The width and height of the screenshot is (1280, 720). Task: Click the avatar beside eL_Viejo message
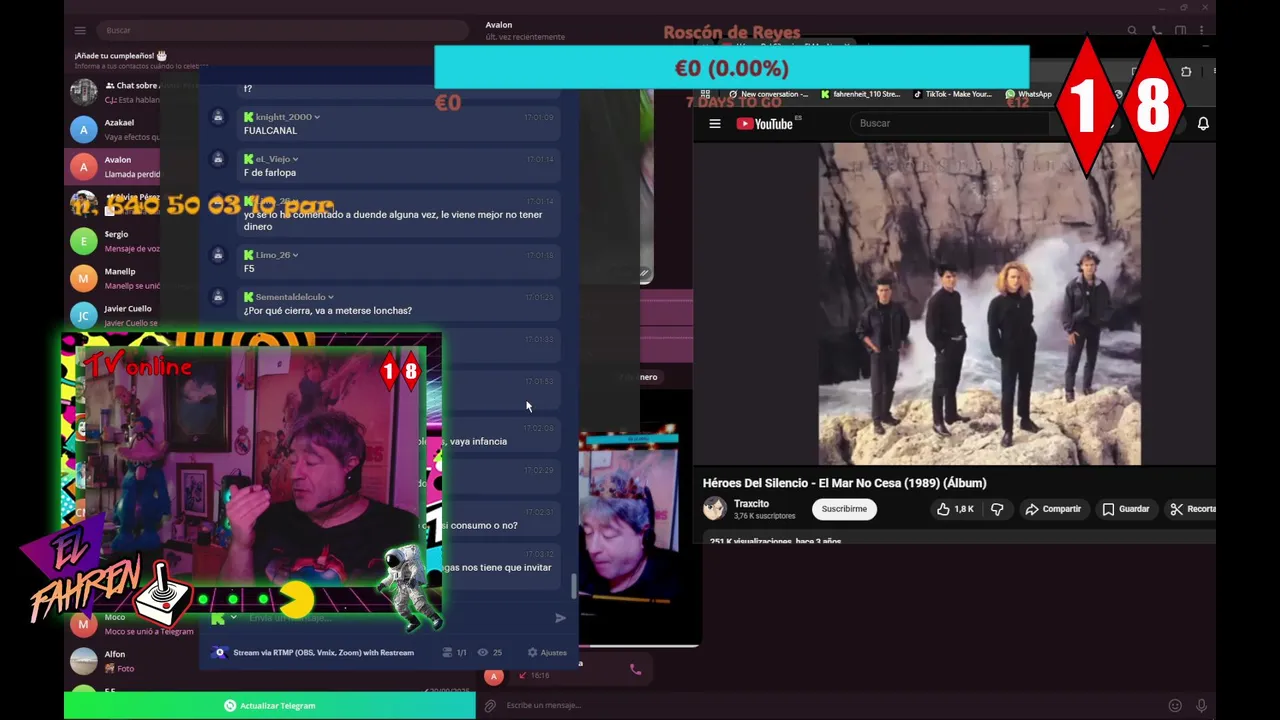(218, 160)
